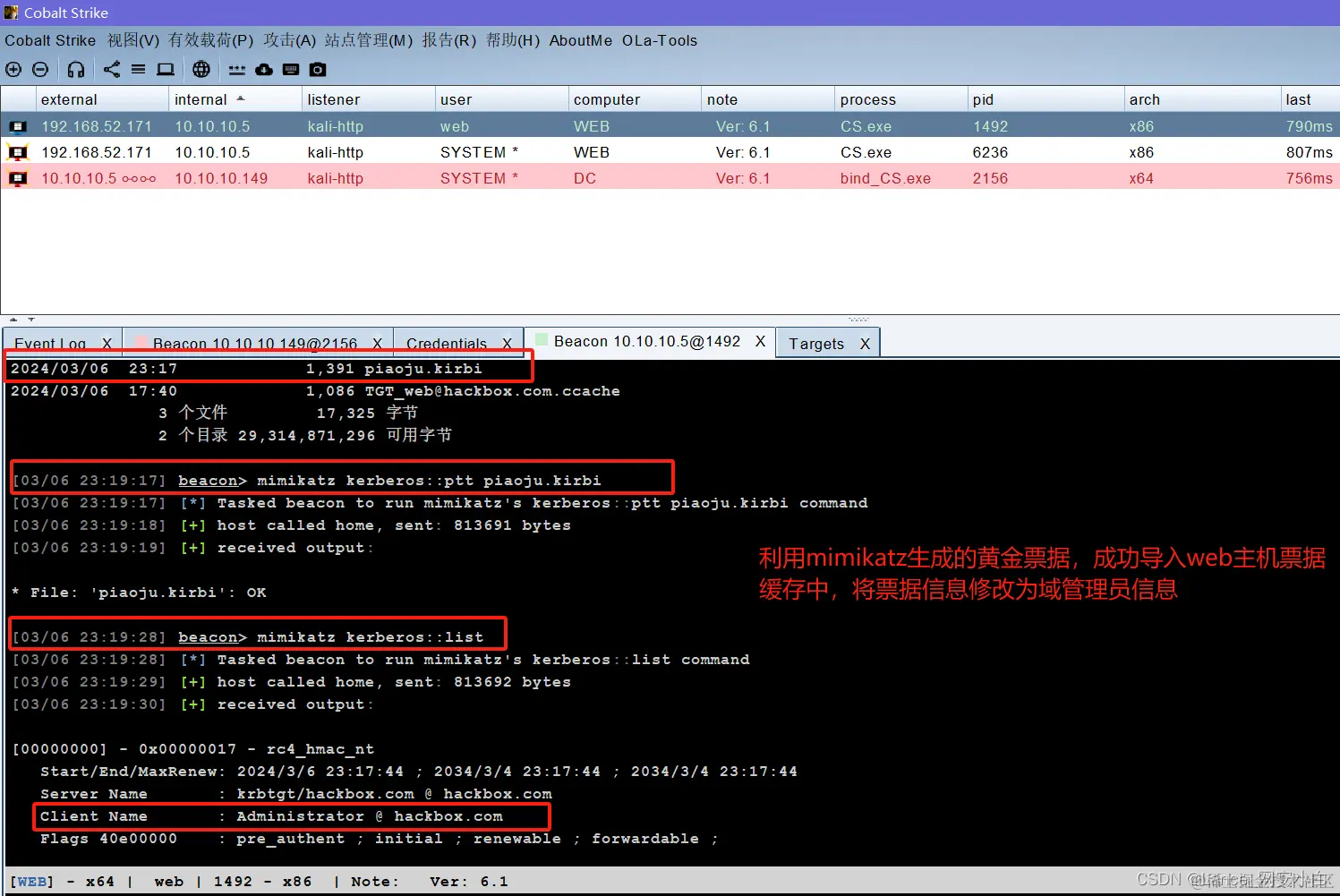Screen dimensions: 1340x896
Task: Close the Event Log tab
Action: (107, 344)
